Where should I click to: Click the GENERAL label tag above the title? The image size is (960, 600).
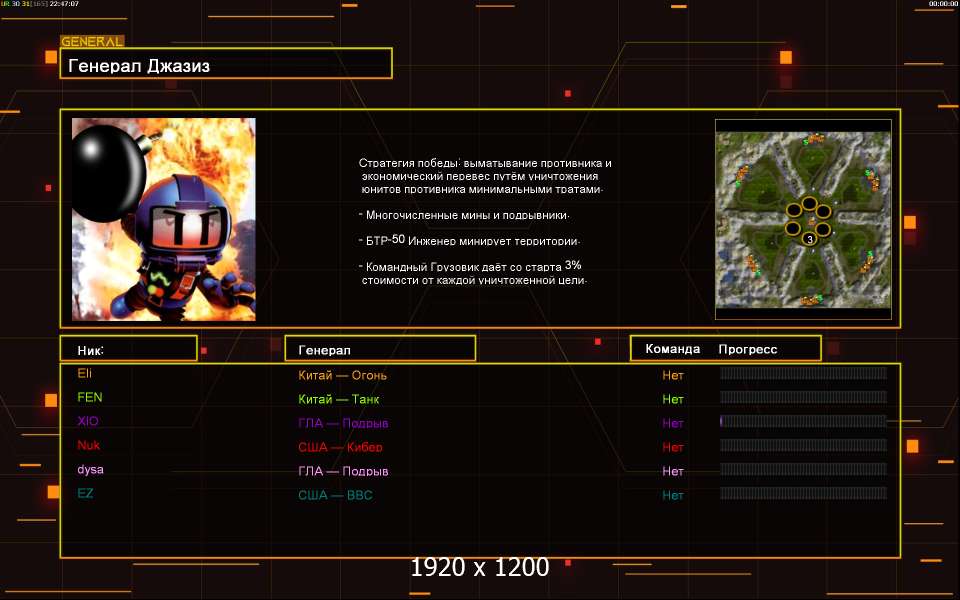92,42
